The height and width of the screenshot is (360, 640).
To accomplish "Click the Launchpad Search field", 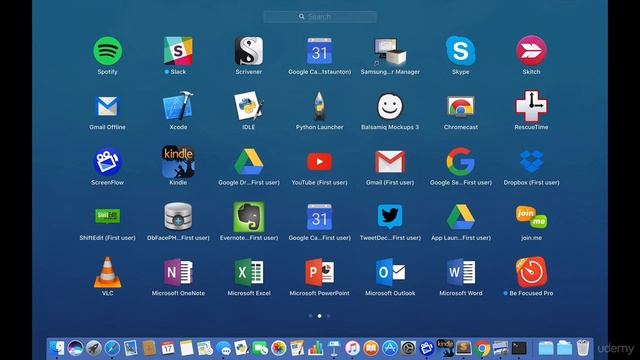I will [x=320, y=17].
